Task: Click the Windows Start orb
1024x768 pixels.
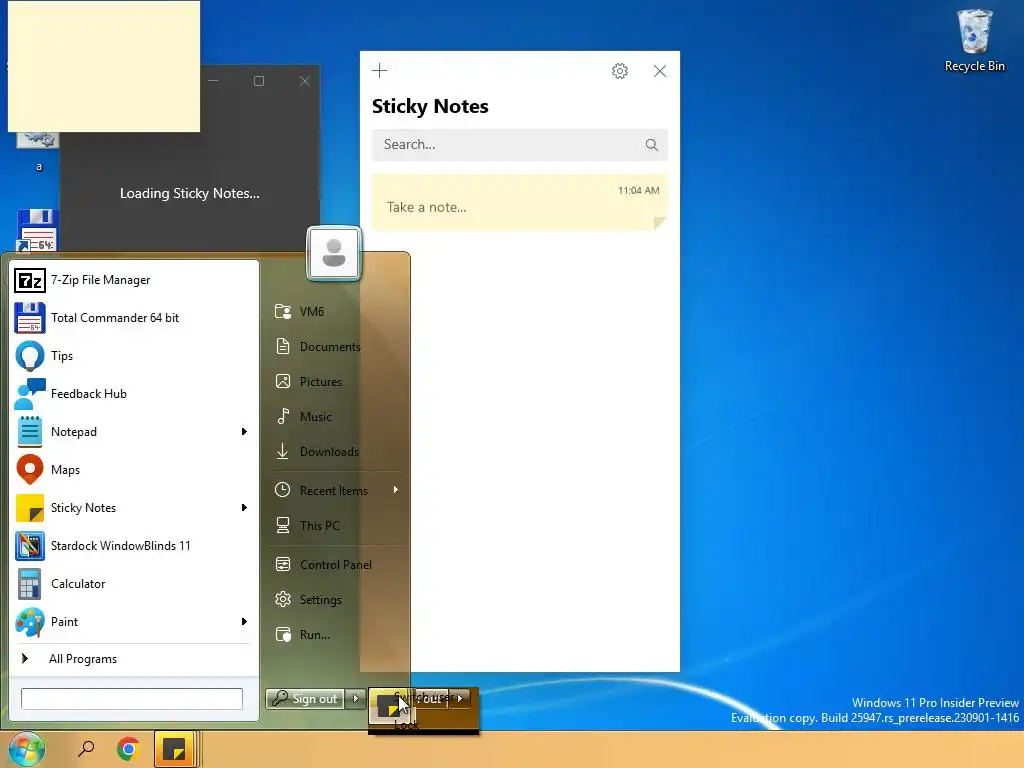Action: click(26, 748)
